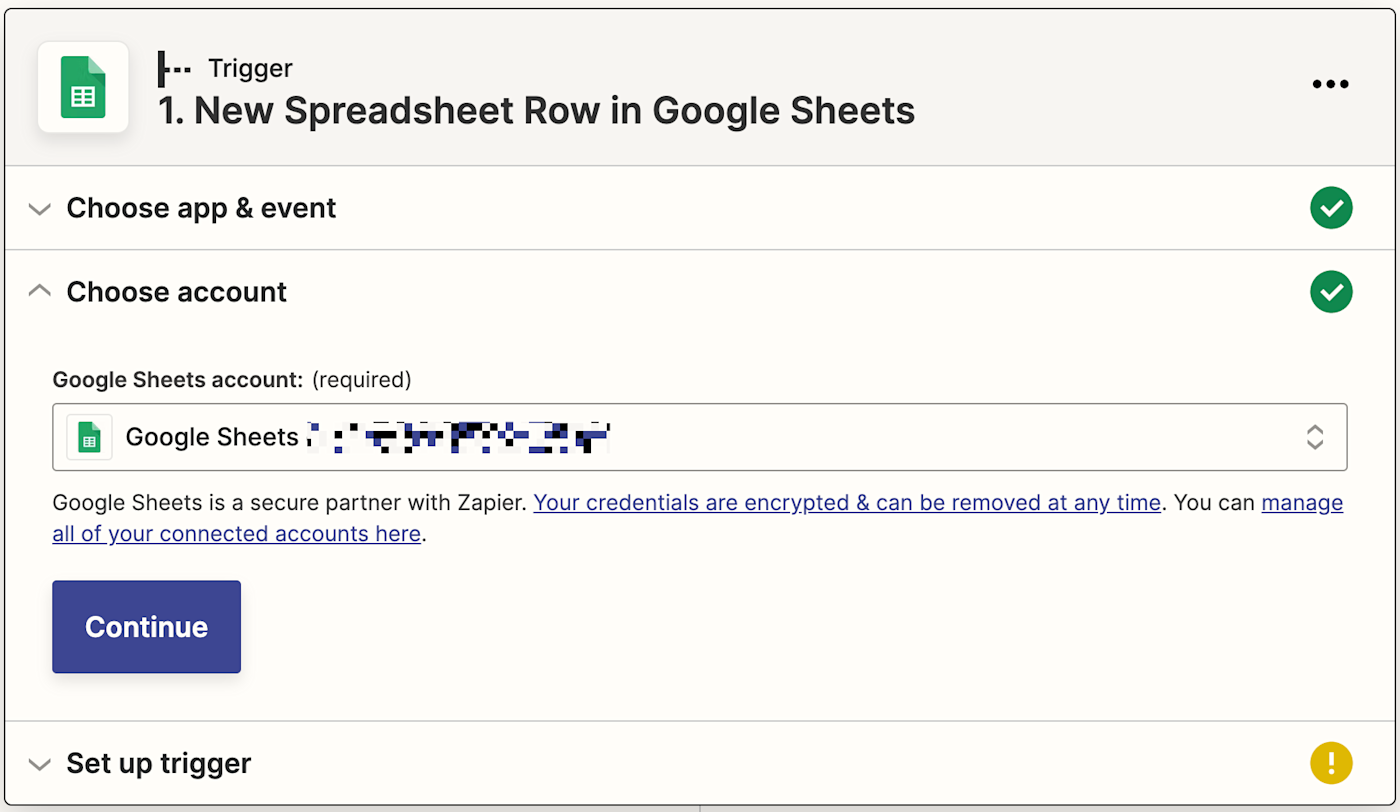Click green checkmark beside Choose app & event
Viewport: 1400px width, 812px height.
[x=1331, y=208]
